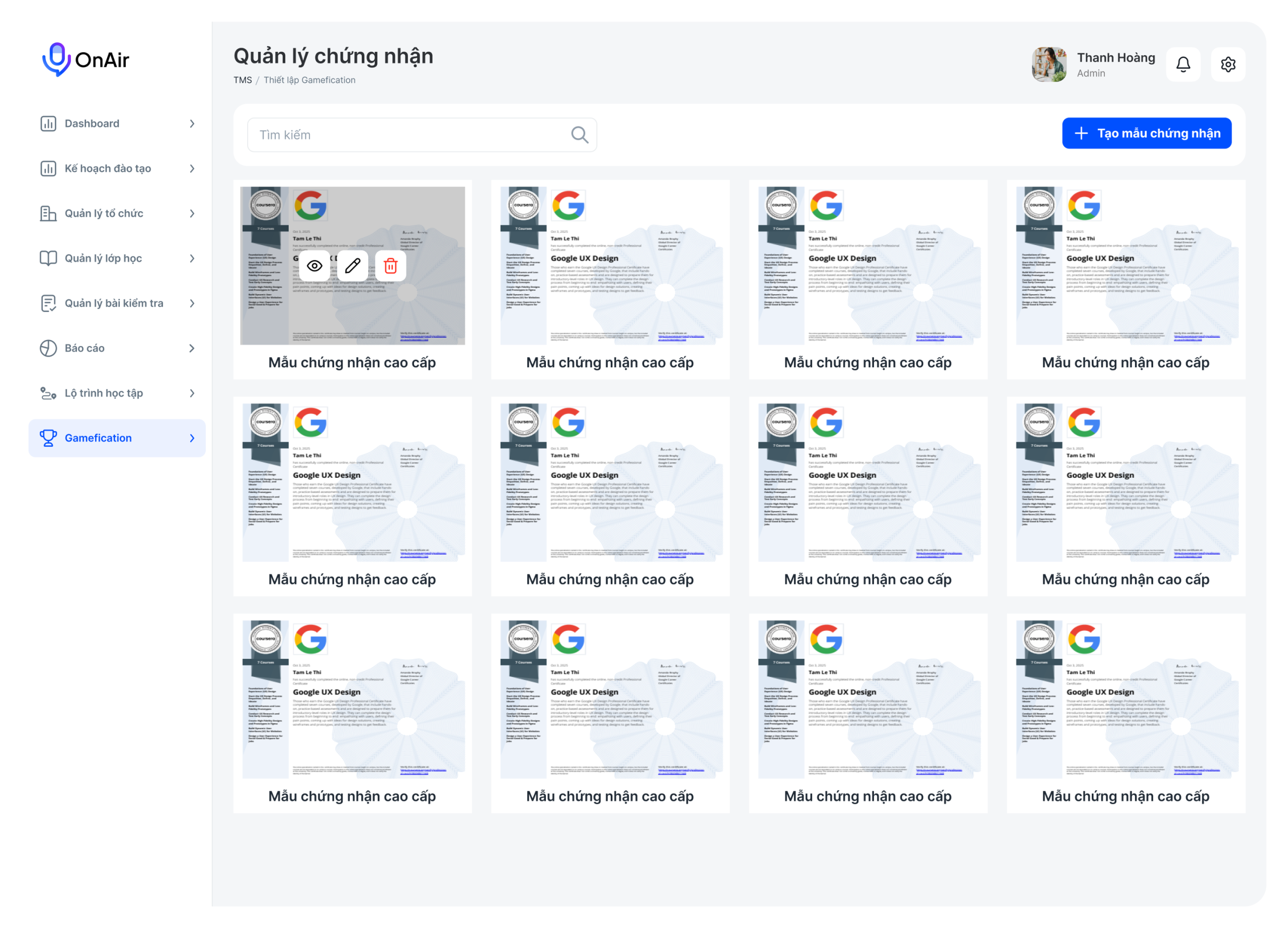
Task: Click the OnAir microphone logo
Action: click(x=56, y=59)
